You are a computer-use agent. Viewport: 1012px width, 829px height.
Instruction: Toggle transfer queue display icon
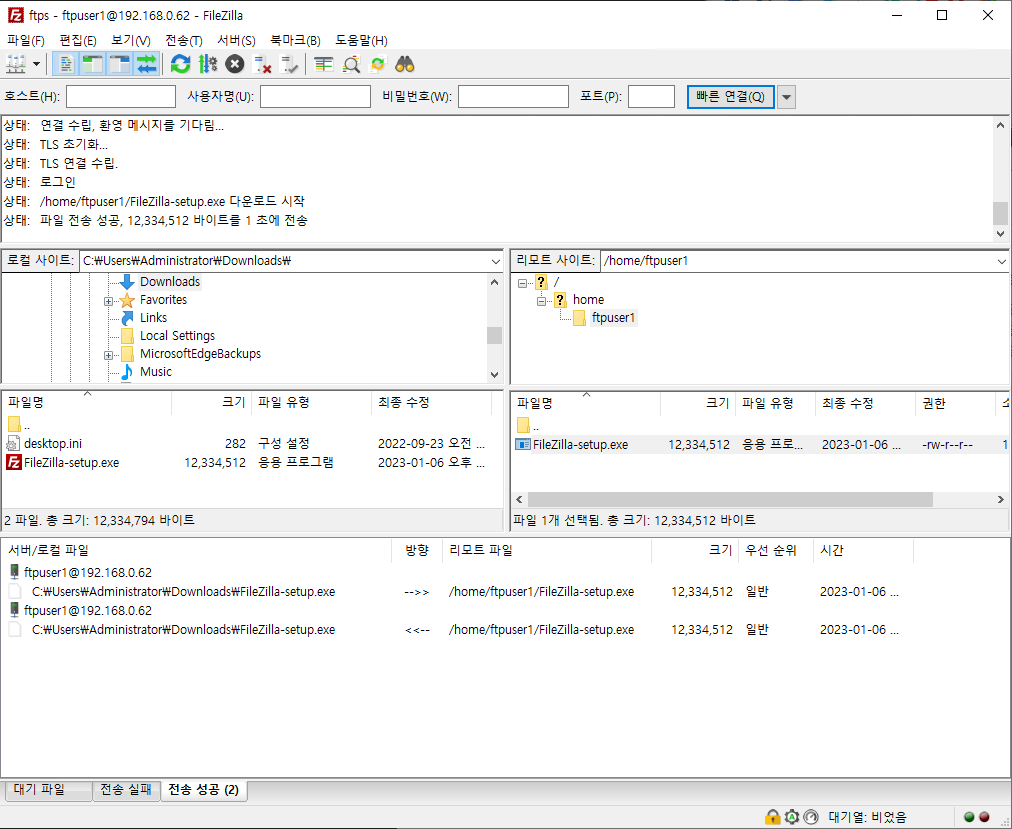[x=147, y=64]
